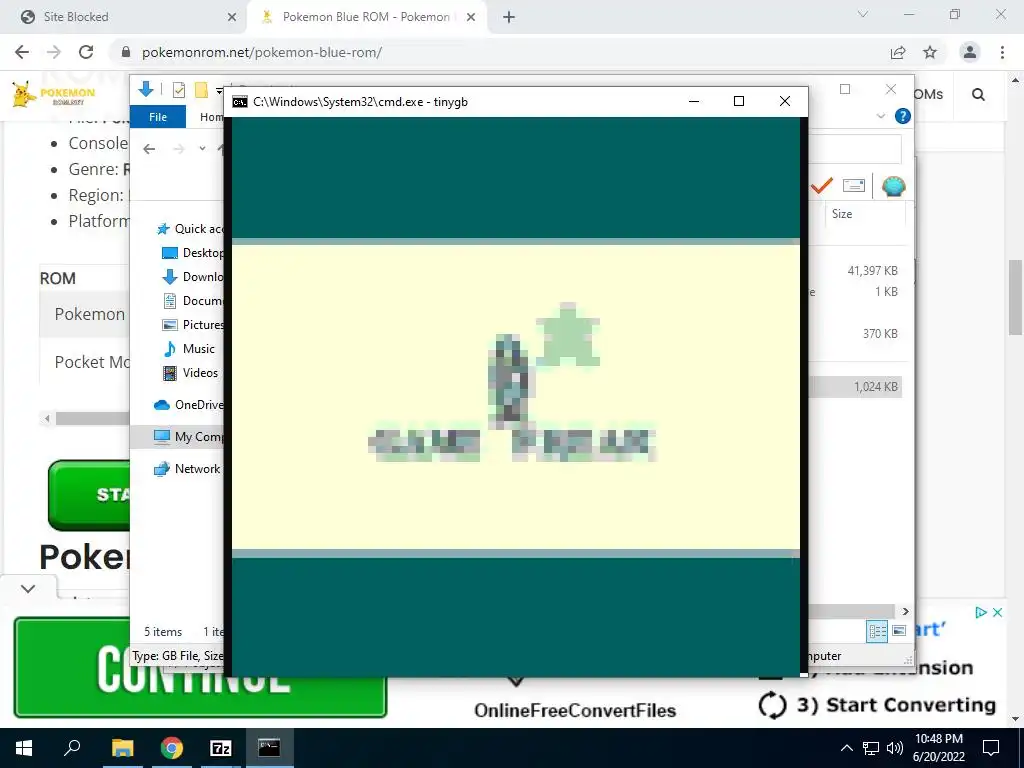Click the orange checkmark toolbar icon in Explorer
This screenshot has height=768, width=1024.
(x=822, y=186)
